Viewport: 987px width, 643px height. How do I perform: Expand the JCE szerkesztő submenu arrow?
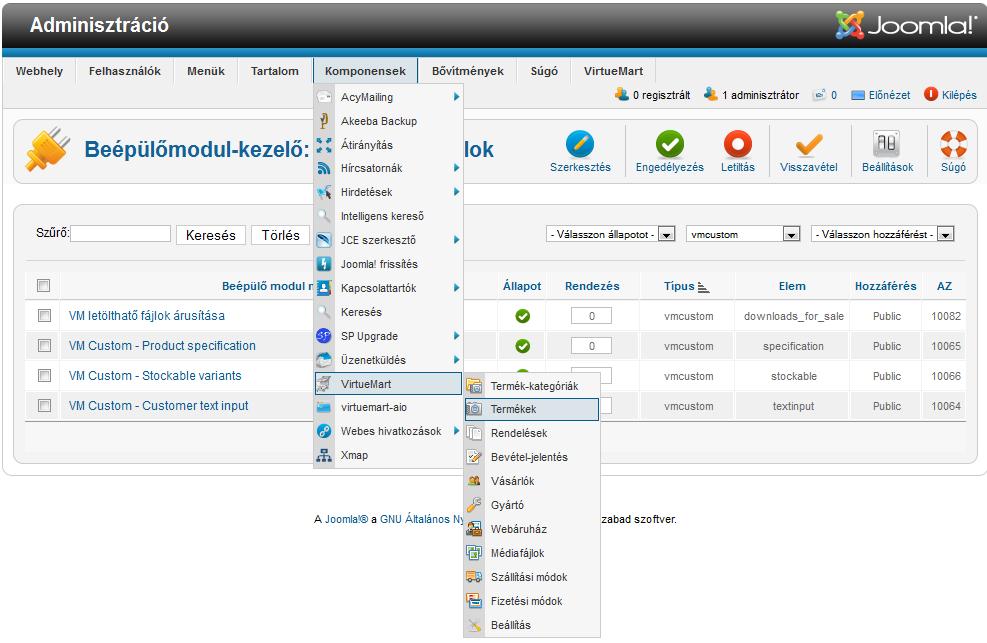[x=456, y=240]
